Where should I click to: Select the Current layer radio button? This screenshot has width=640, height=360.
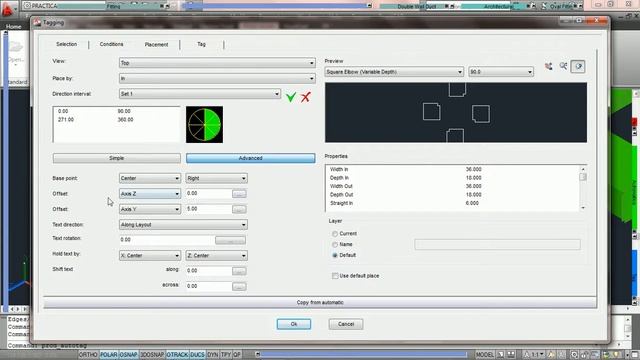click(335, 234)
